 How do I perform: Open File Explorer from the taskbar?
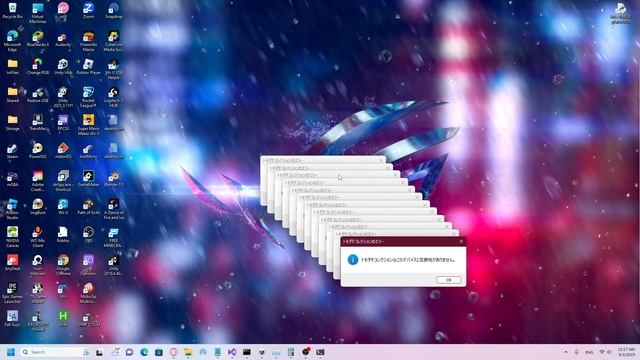(188, 352)
